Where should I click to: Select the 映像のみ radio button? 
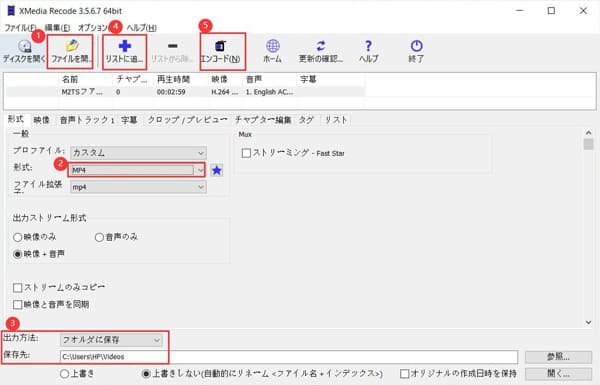[x=18, y=237]
